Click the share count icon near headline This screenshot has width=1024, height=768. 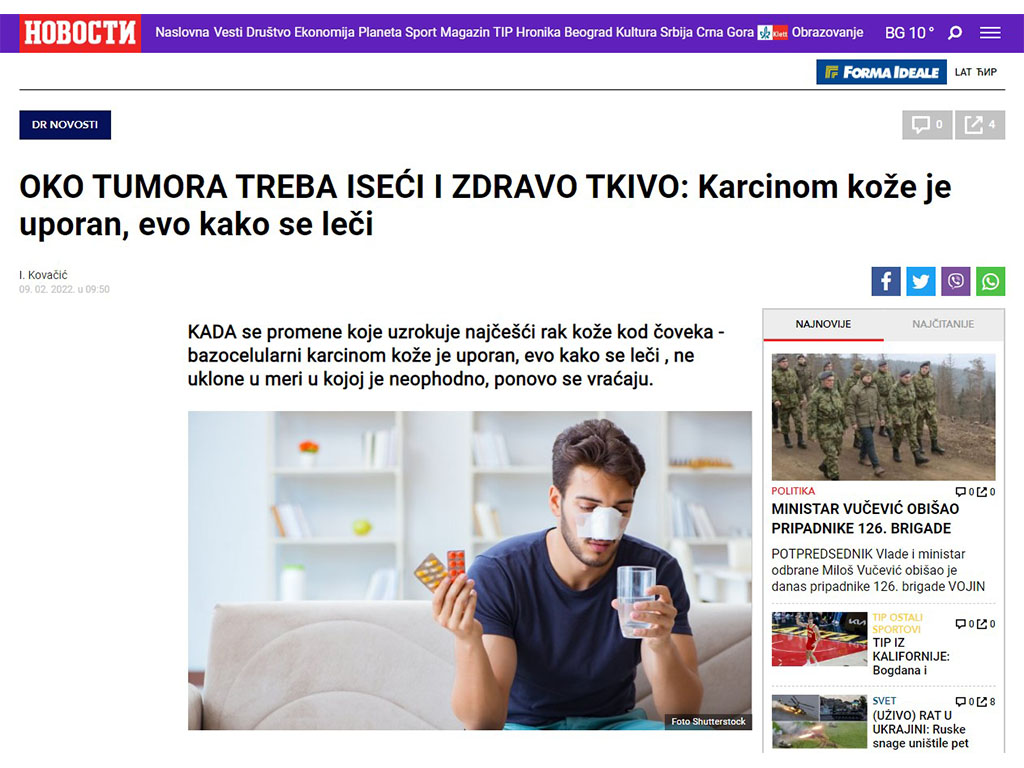tap(980, 125)
